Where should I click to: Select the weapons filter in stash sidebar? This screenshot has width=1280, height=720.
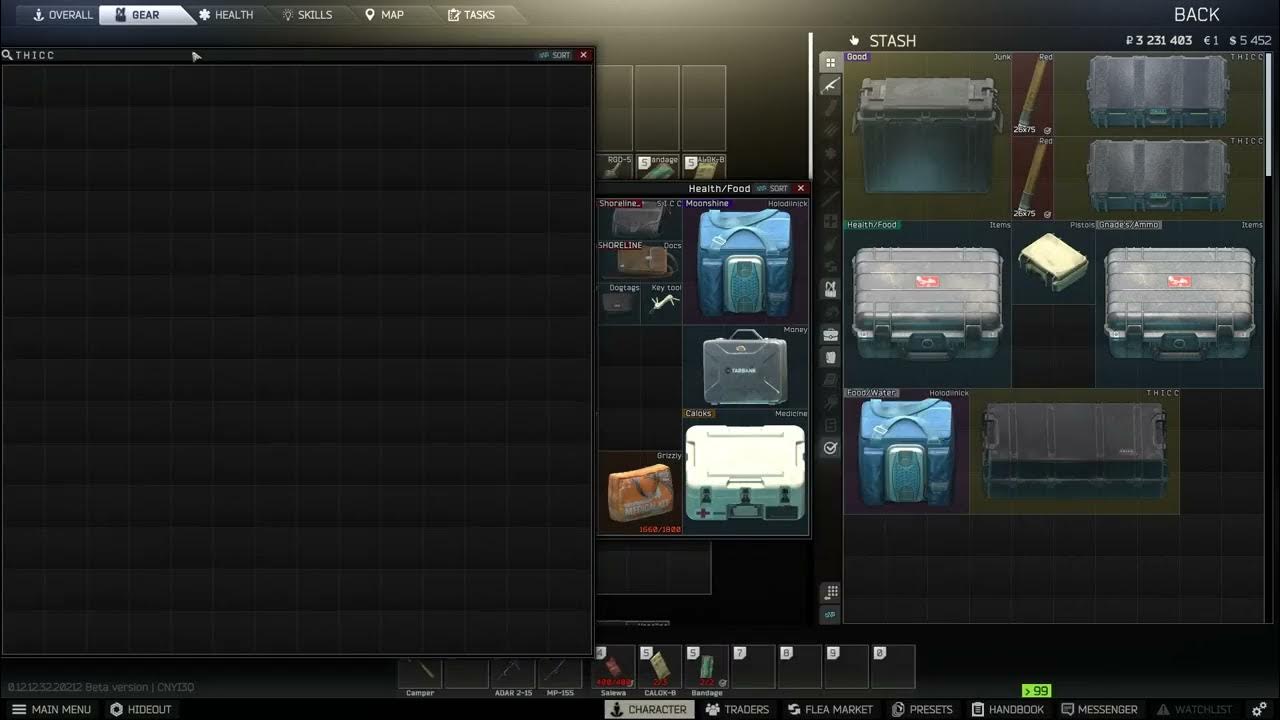click(x=830, y=86)
